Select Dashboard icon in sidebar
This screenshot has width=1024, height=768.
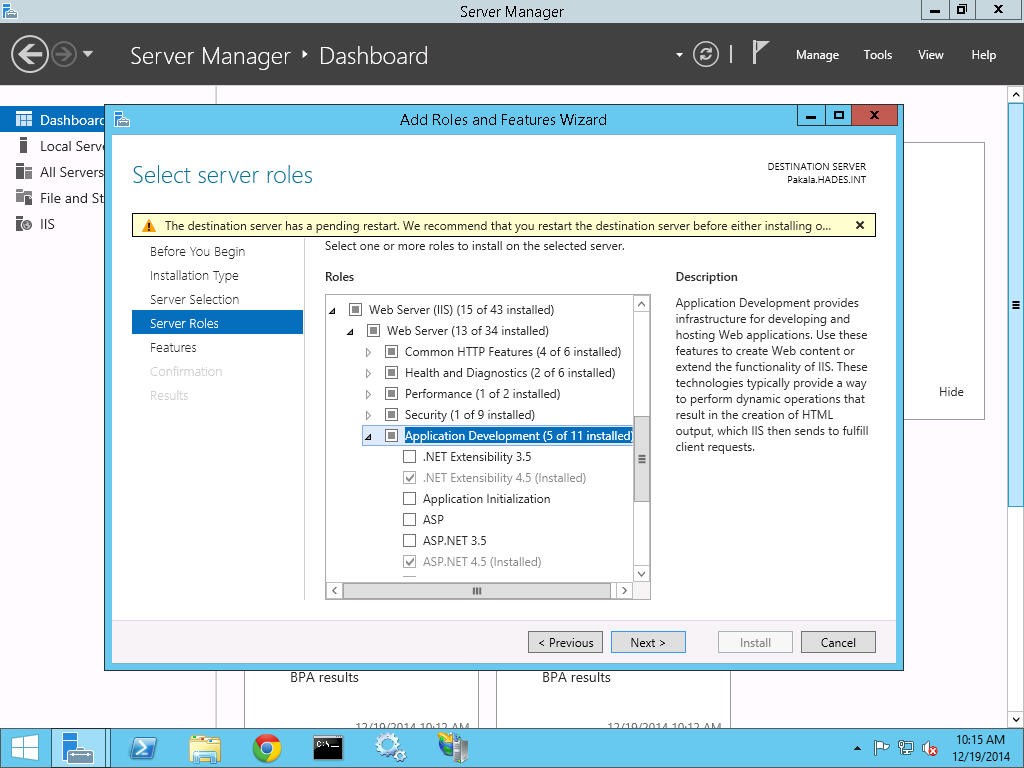(x=24, y=119)
